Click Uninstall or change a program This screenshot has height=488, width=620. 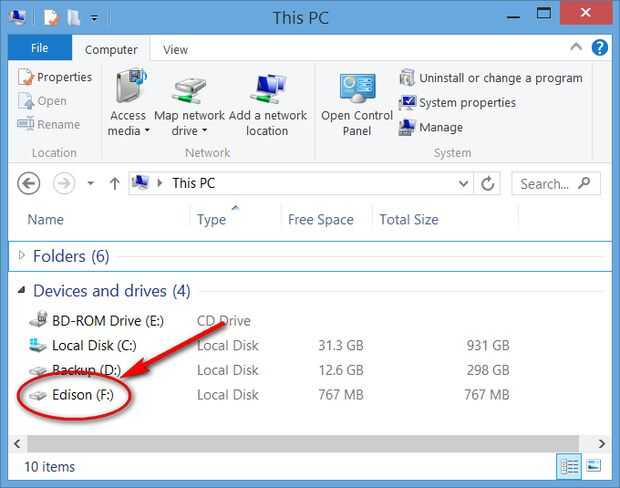point(490,78)
